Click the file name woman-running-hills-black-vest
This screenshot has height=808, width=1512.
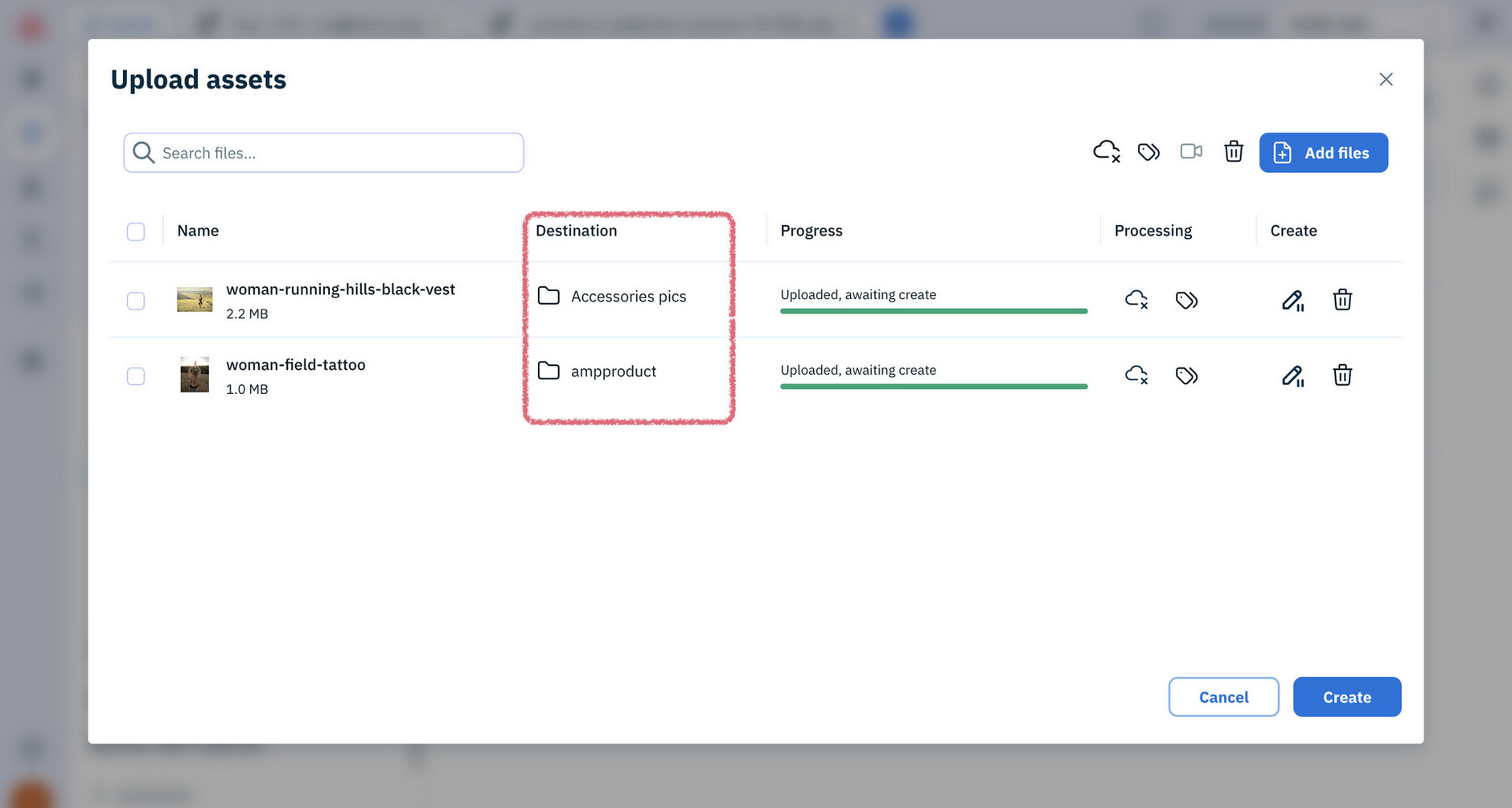pyautogui.click(x=340, y=289)
